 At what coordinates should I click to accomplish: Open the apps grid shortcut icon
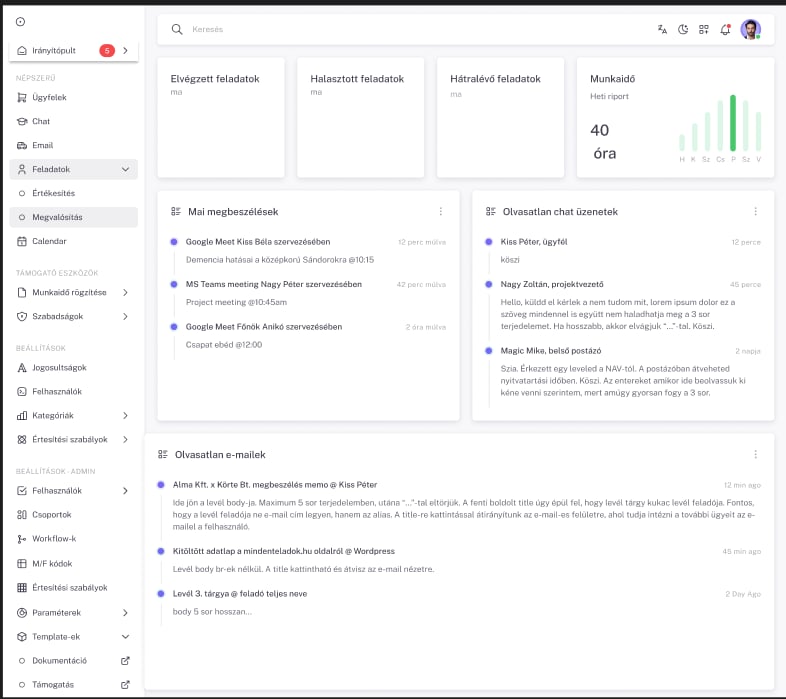704,30
